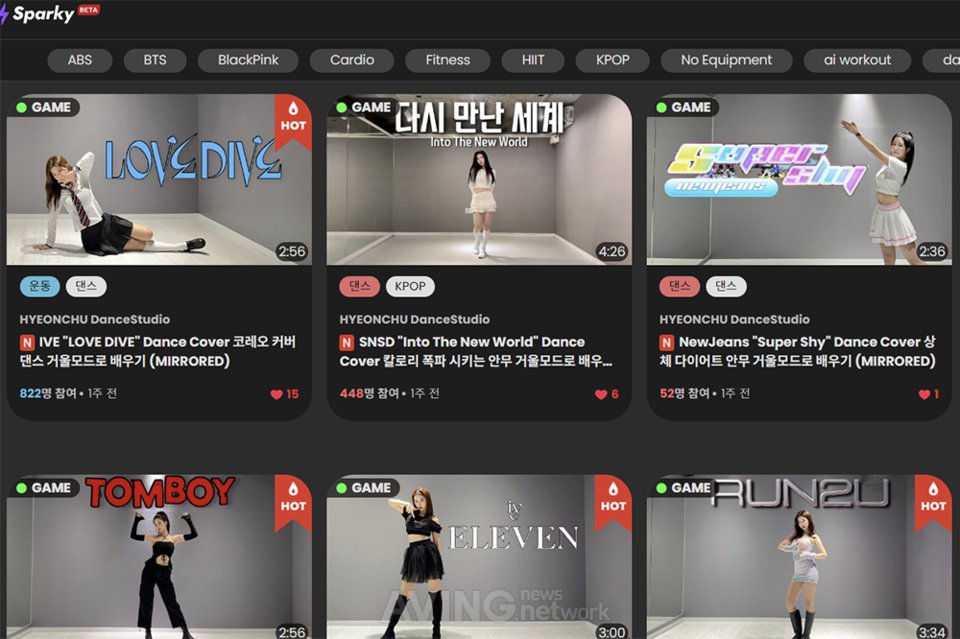Viewport: 960px width, 639px height.
Task: Click the 52명 참여 participant count
Action: point(684,393)
